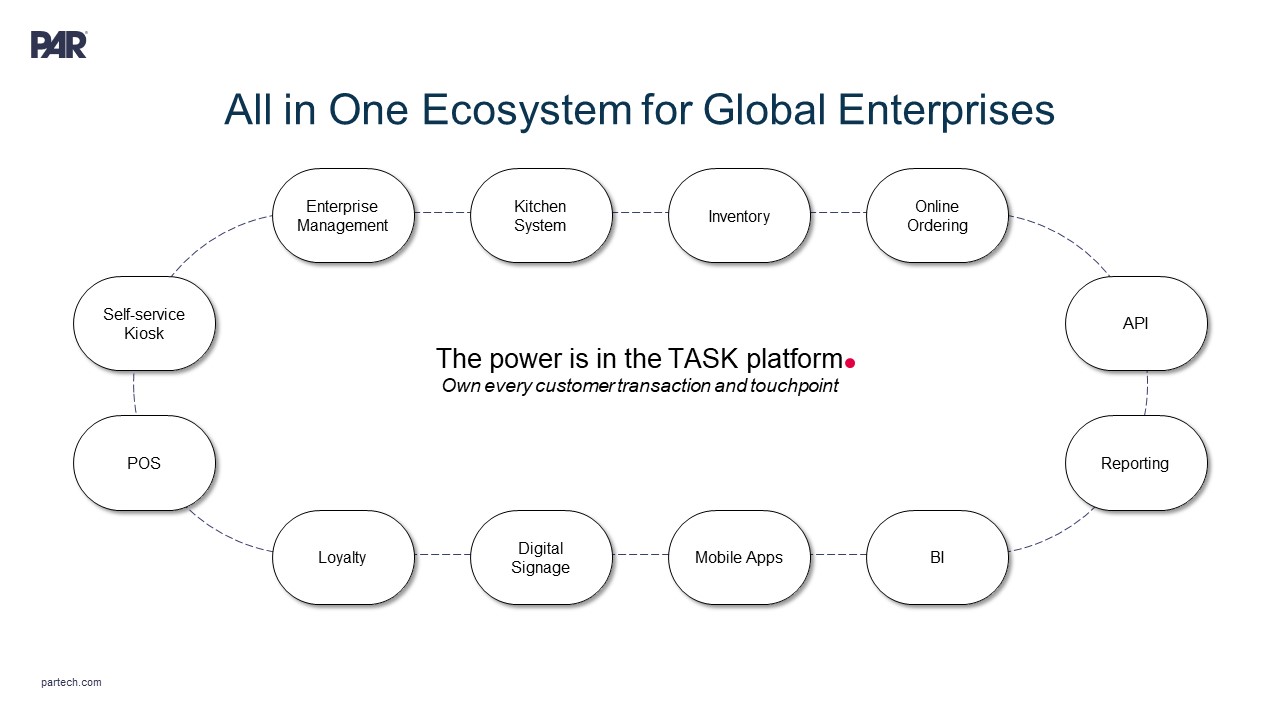
Task: Select the Enterprise Management node
Action: (342, 216)
